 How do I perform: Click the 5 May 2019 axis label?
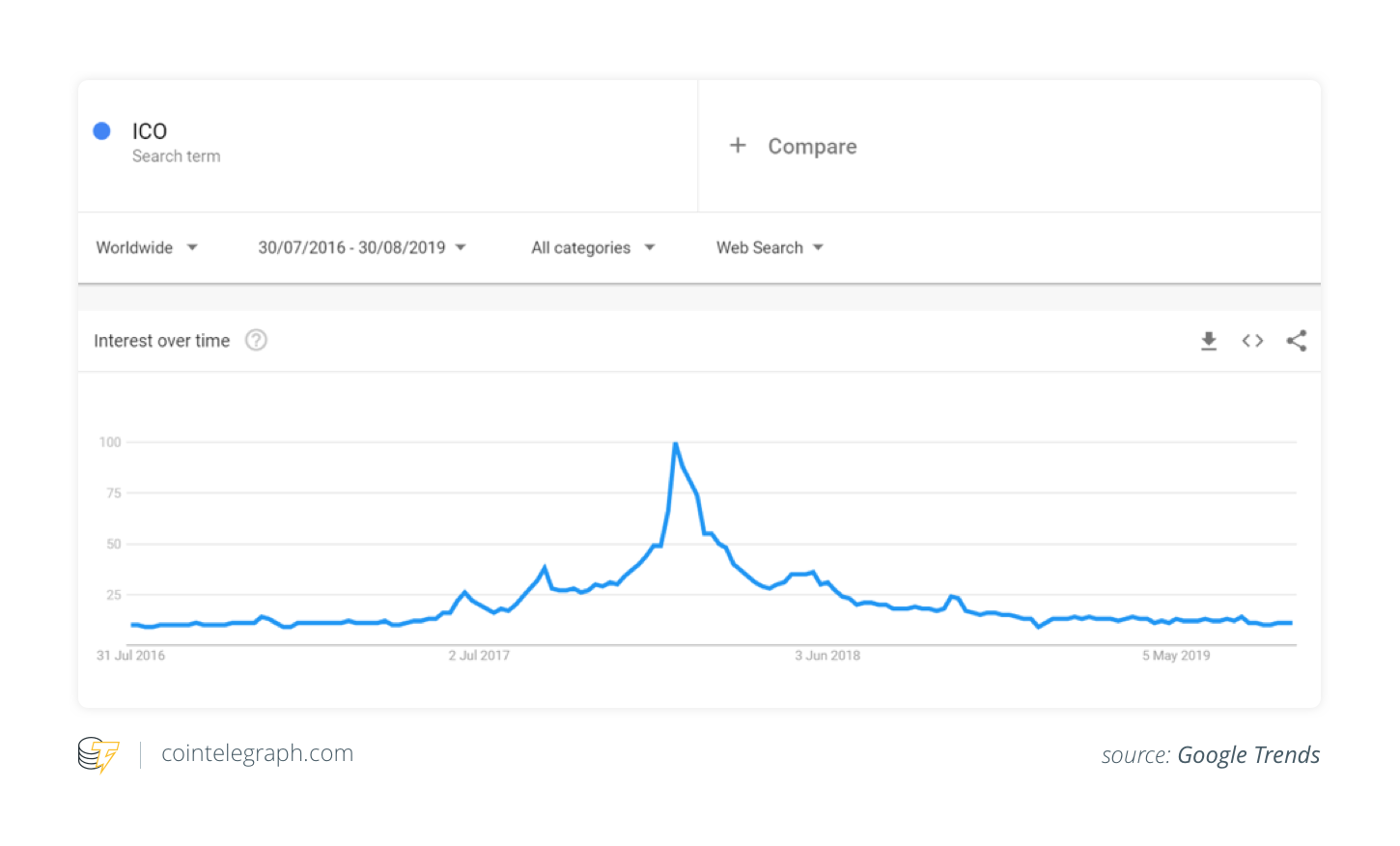(1176, 656)
